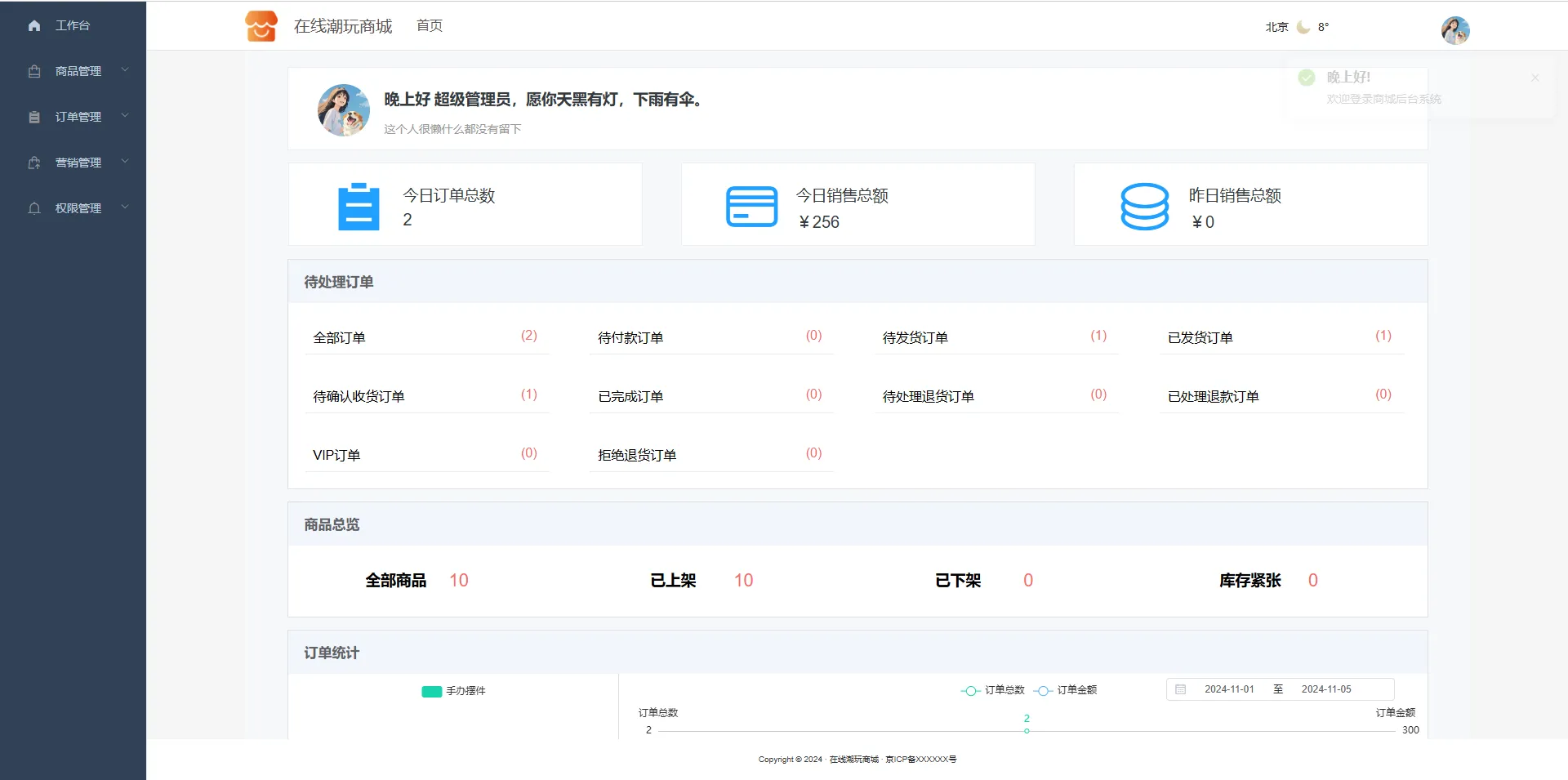Open the 全部订单 order list

click(x=339, y=337)
